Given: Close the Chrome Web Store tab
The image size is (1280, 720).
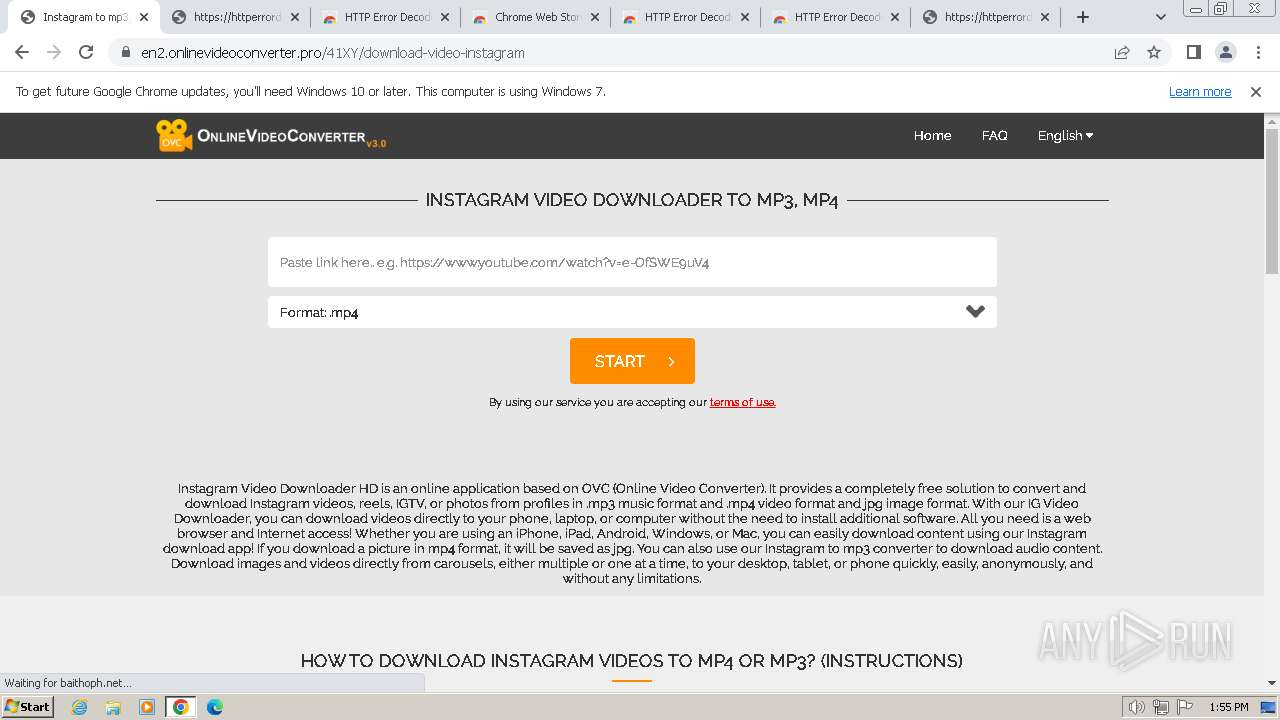Looking at the screenshot, I should 594,17.
